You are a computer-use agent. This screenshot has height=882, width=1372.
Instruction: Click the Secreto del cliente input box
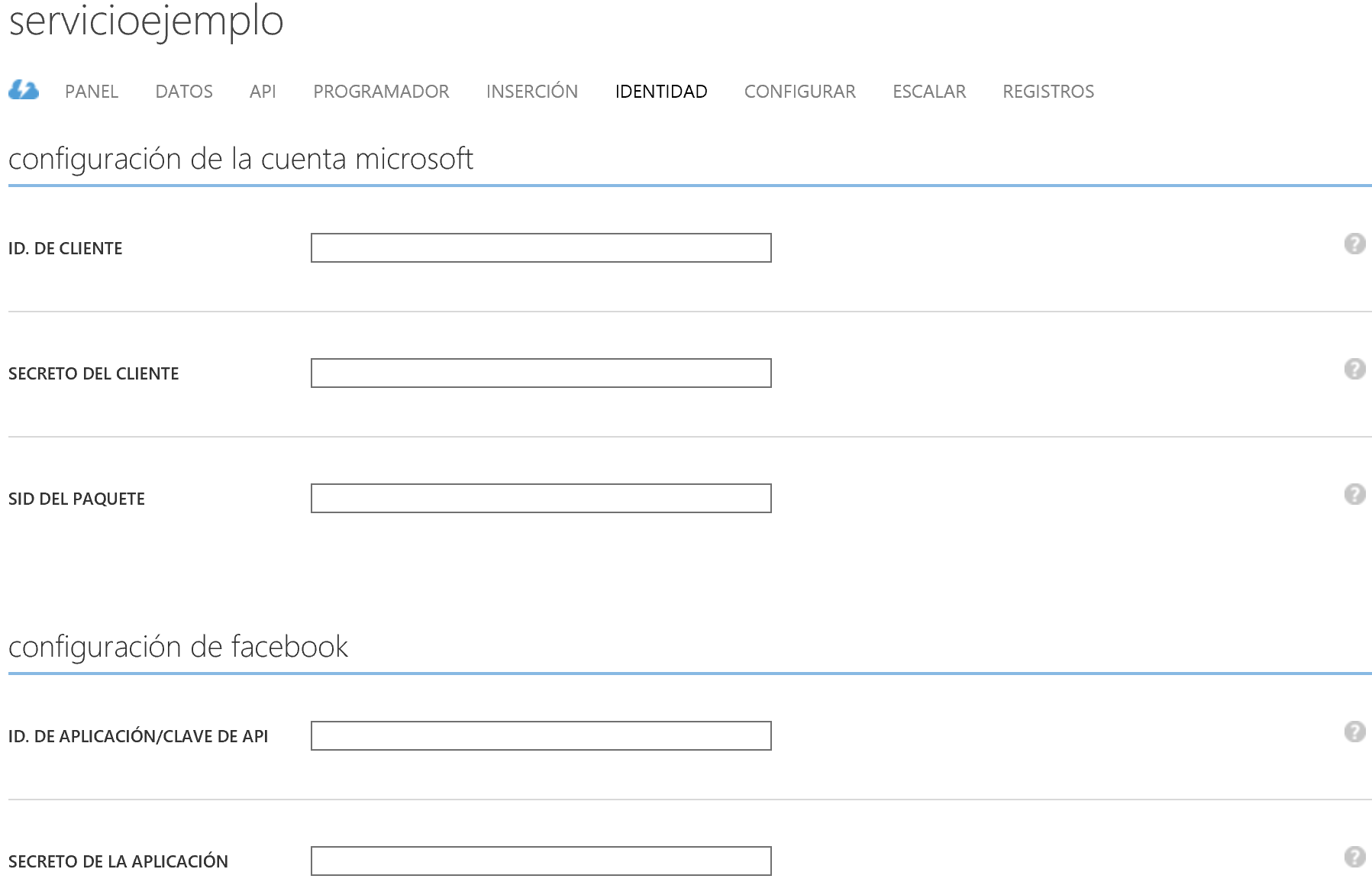click(x=541, y=373)
